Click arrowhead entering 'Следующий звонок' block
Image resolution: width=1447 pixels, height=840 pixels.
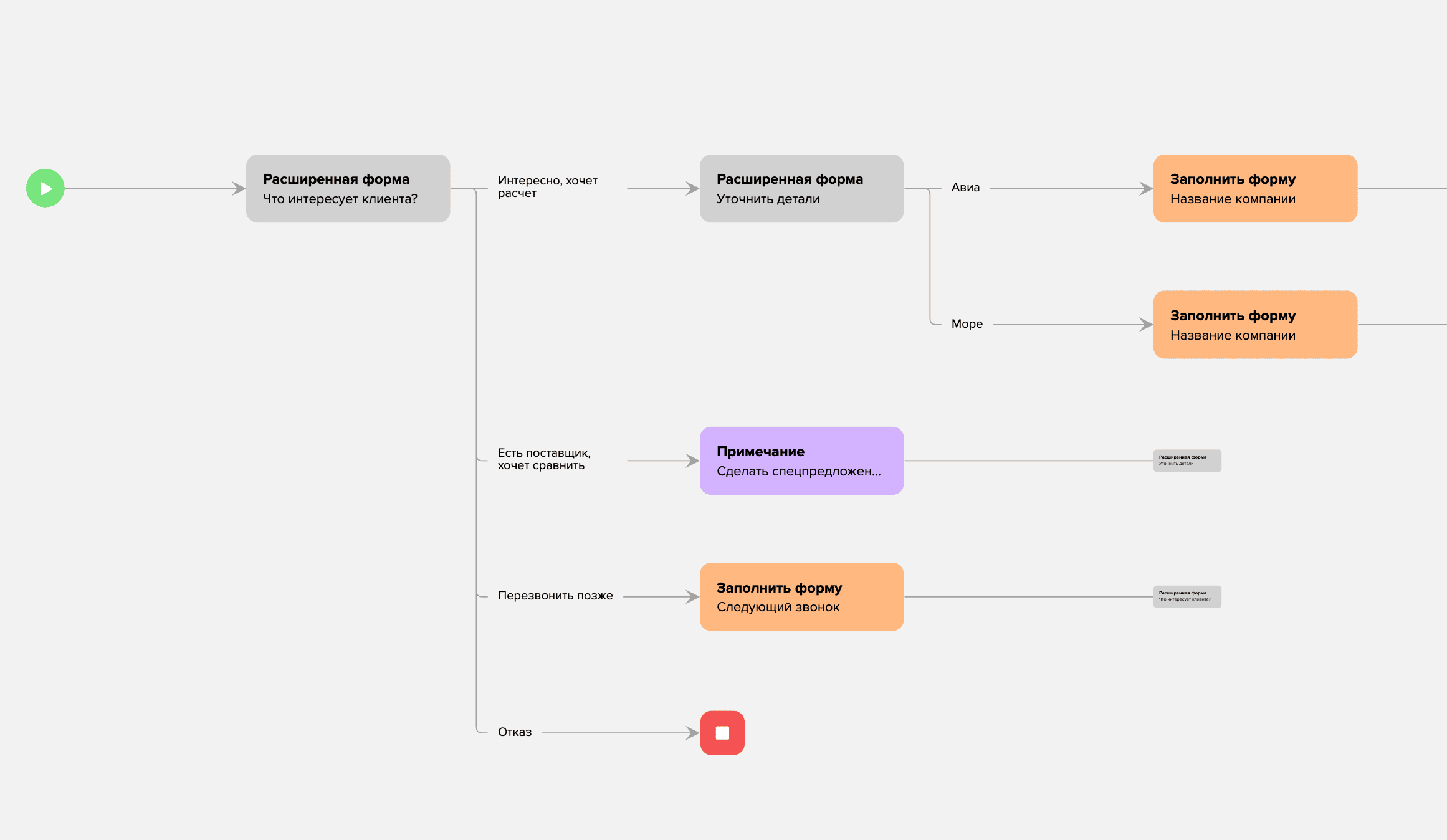click(x=692, y=597)
